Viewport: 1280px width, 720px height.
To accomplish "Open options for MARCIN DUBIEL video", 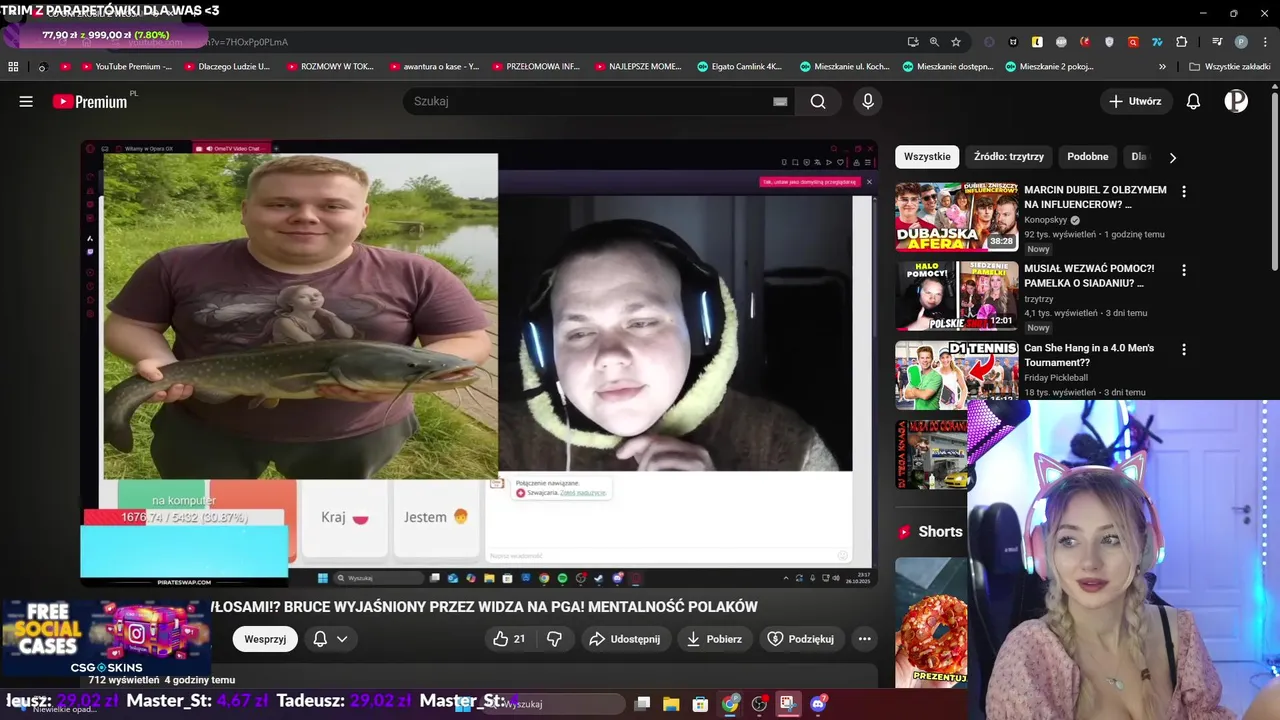I will 1184,191.
